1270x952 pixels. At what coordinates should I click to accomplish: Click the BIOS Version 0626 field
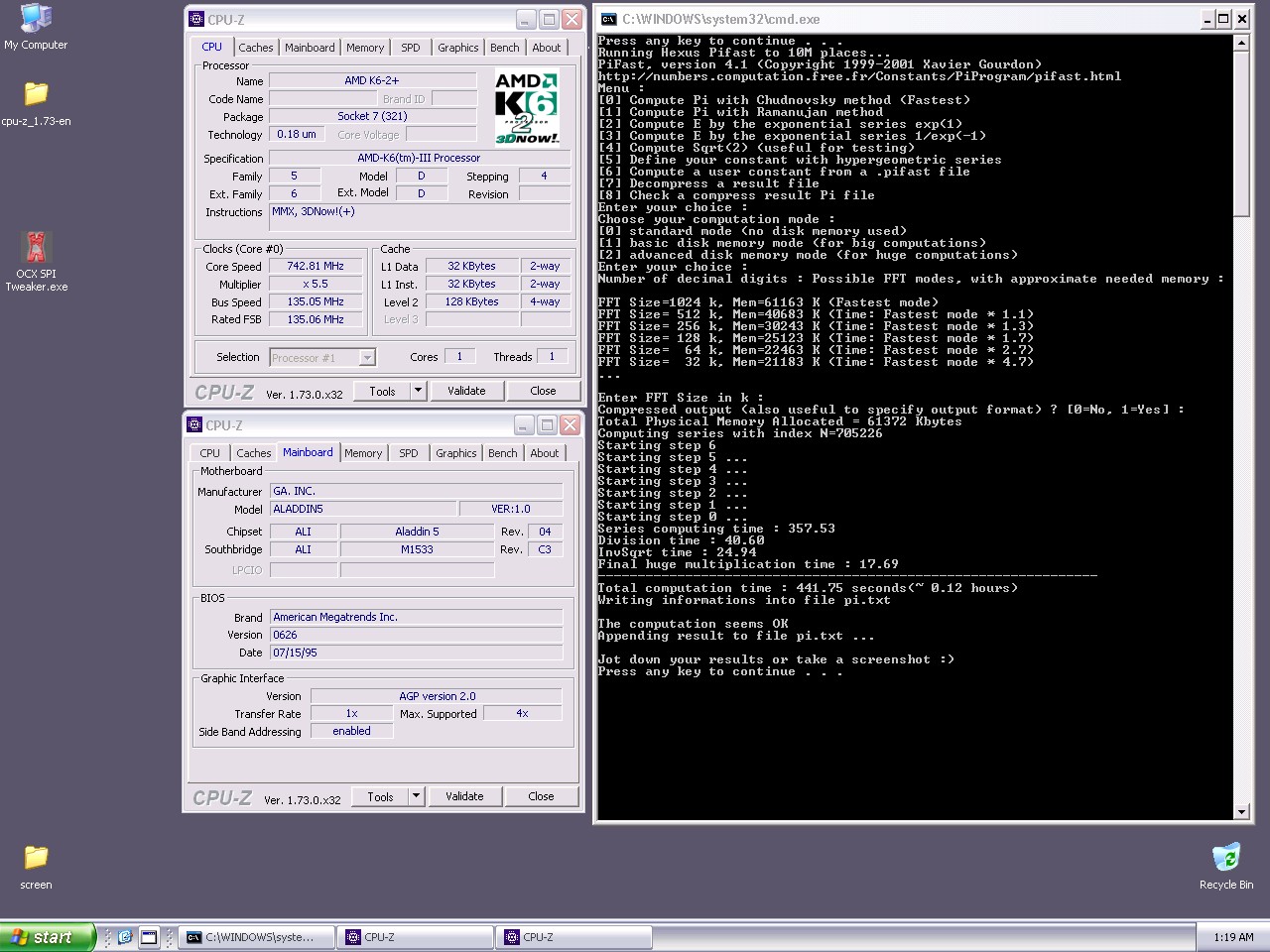pos(416,636)
